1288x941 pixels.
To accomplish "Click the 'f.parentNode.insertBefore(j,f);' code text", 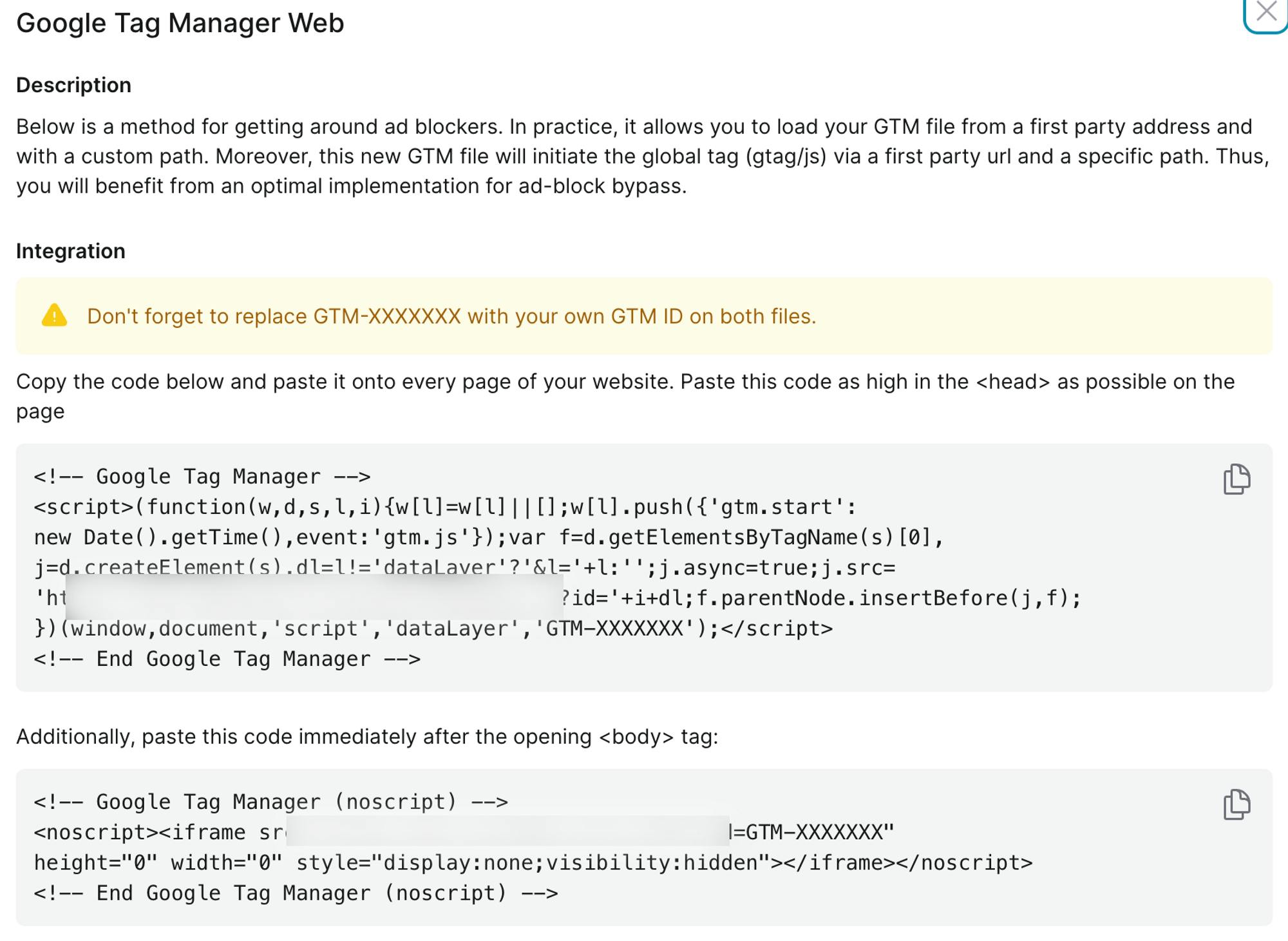I will pos(889,598).
